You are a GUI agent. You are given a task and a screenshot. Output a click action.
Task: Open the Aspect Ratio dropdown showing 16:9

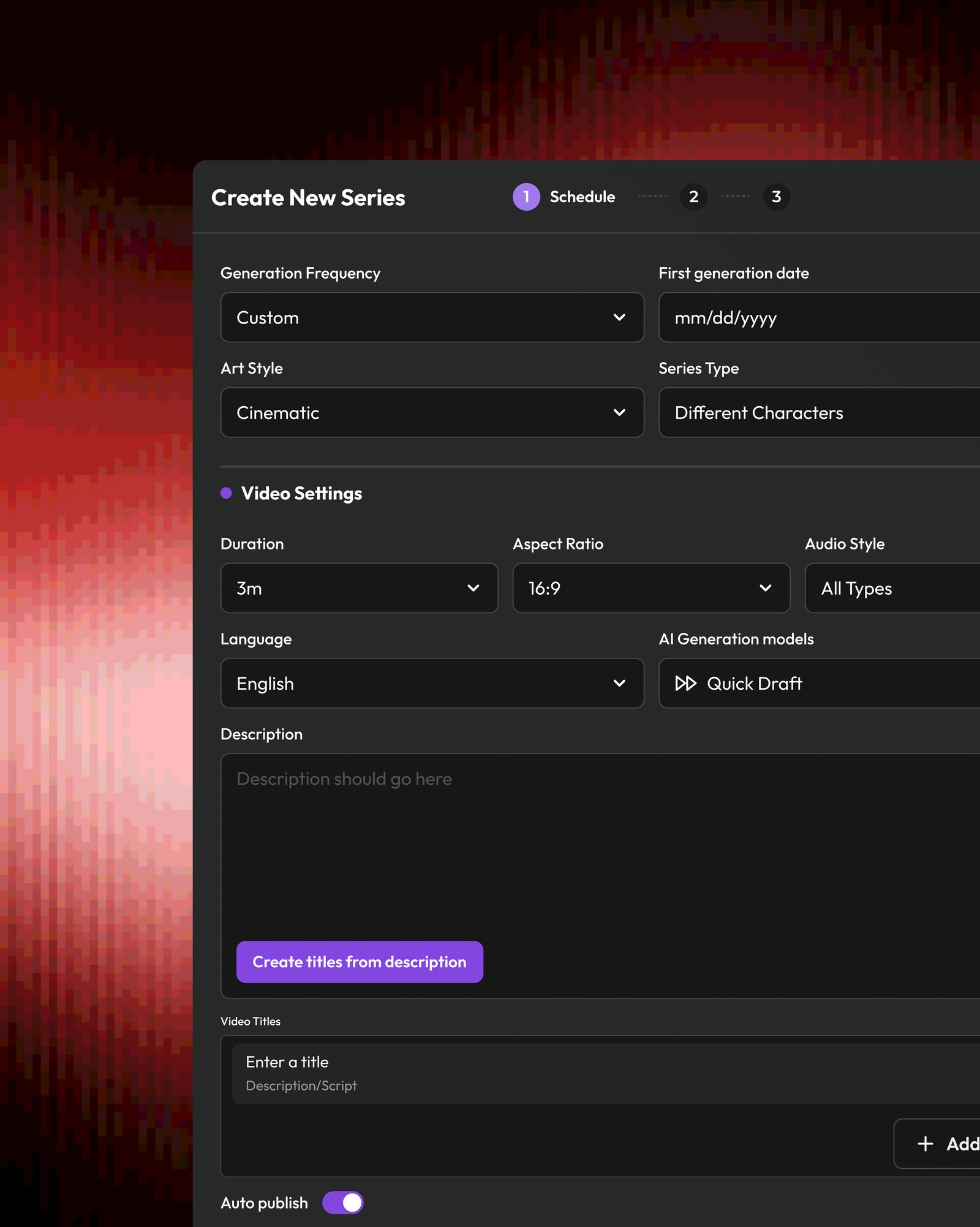[651, 588]
